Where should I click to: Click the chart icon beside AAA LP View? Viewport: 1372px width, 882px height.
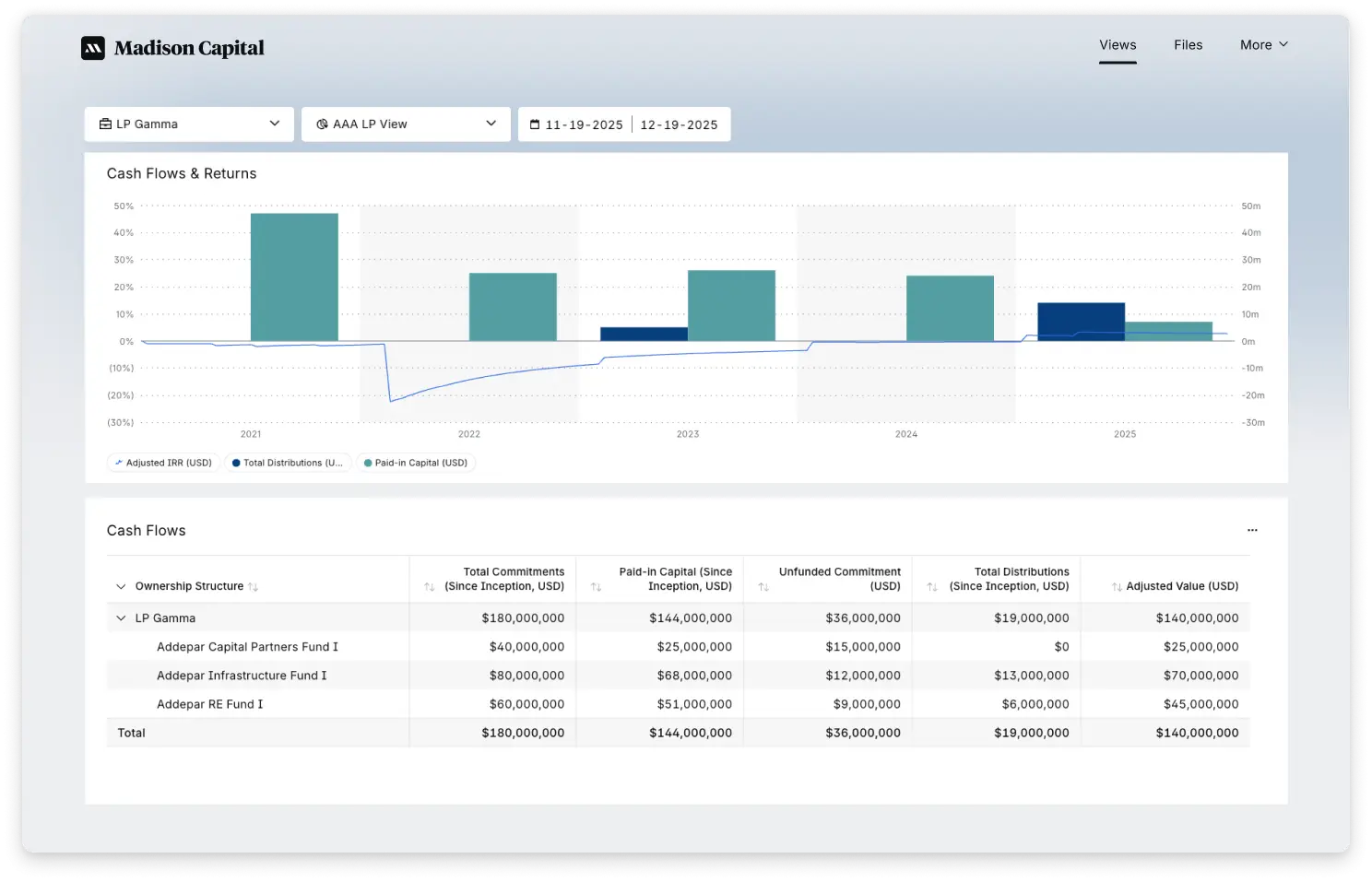click(322, 124)
